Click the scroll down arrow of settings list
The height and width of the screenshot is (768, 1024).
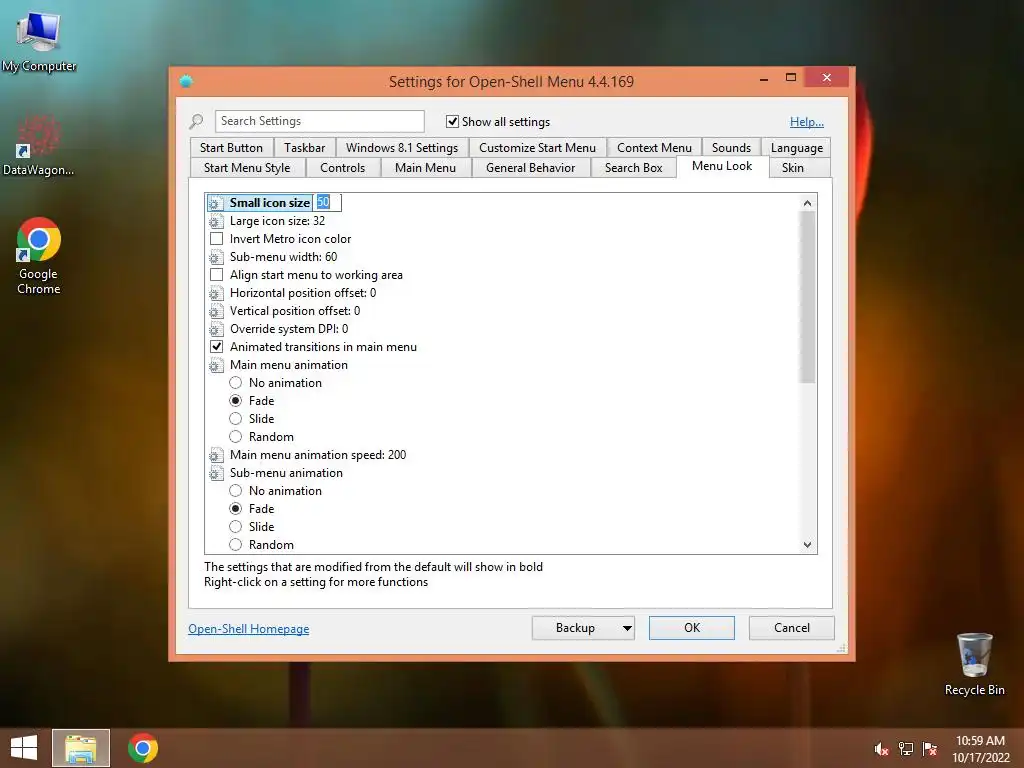click(808, 545)
